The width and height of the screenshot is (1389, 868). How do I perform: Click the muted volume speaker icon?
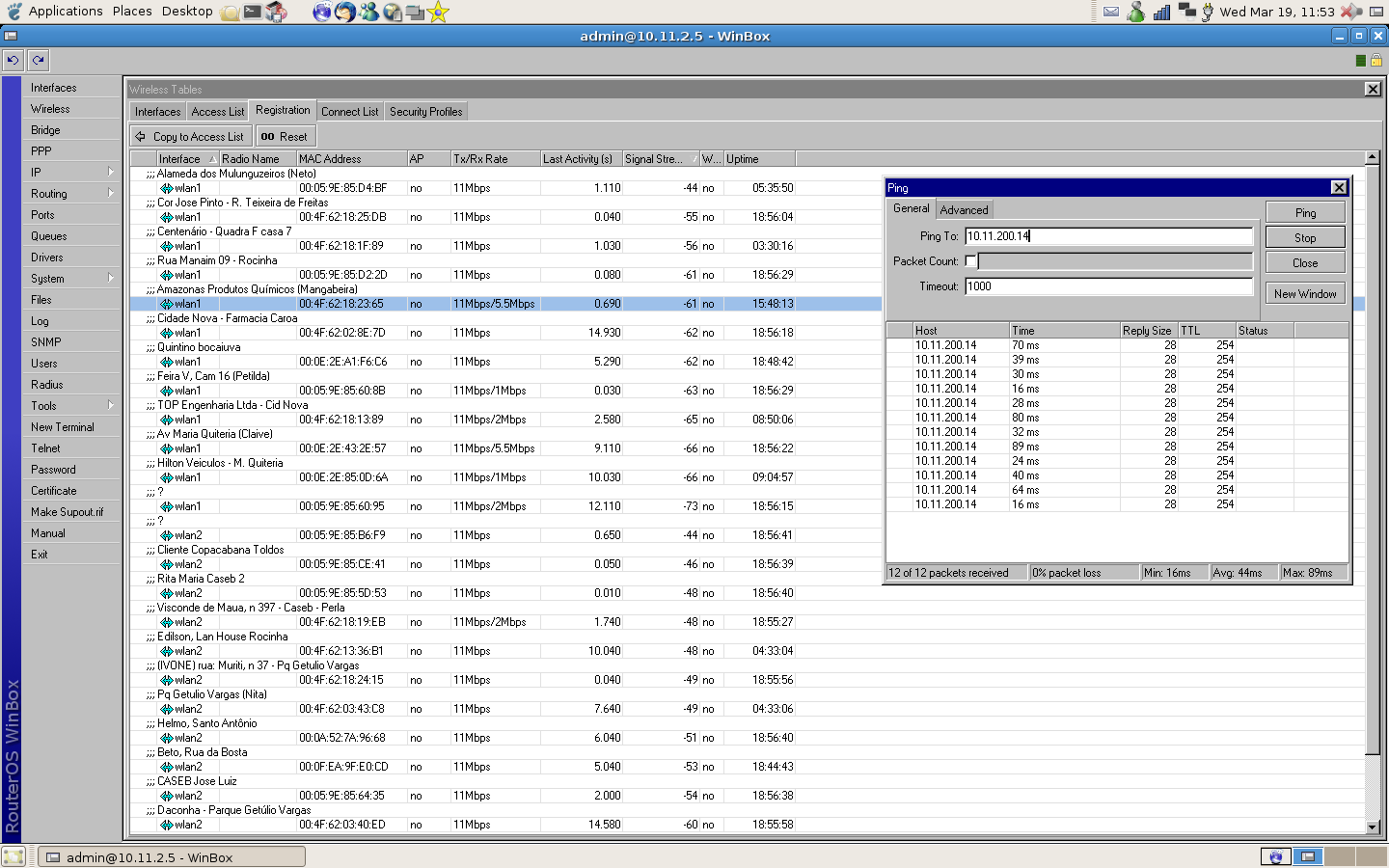[1350, 12]
